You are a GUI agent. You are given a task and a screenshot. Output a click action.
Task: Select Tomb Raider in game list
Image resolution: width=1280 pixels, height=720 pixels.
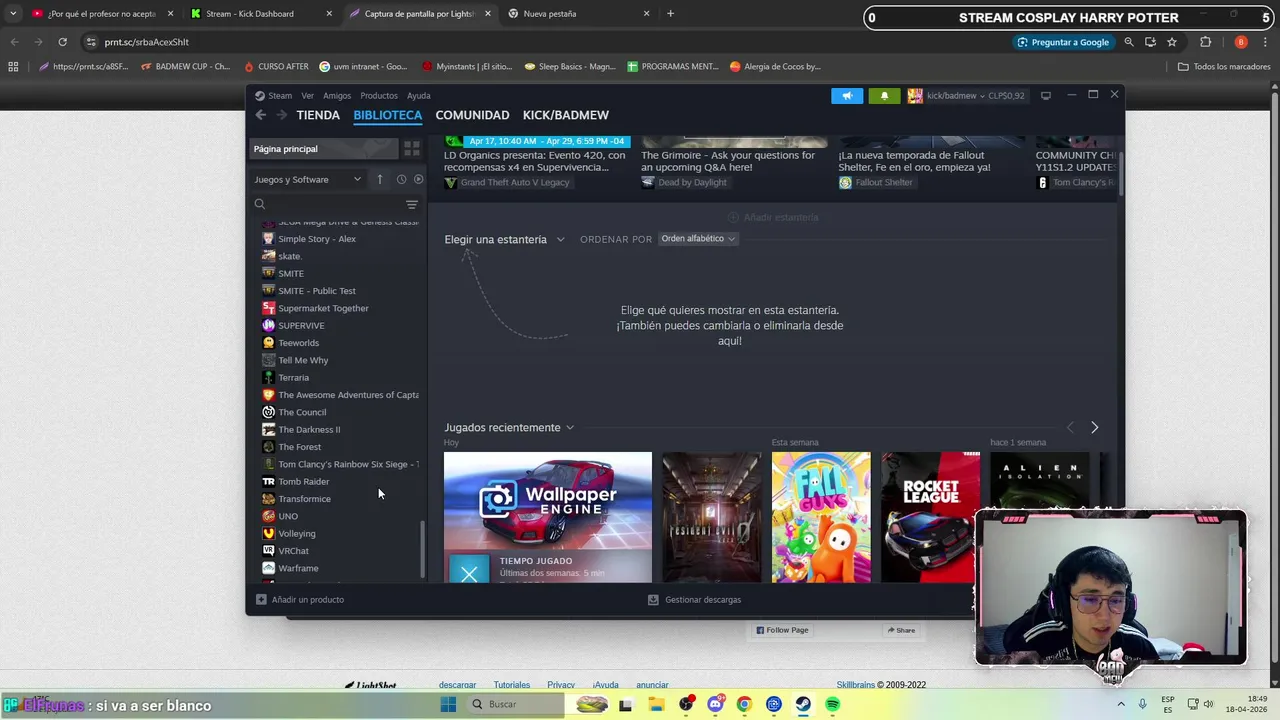[x=303, y=482]
